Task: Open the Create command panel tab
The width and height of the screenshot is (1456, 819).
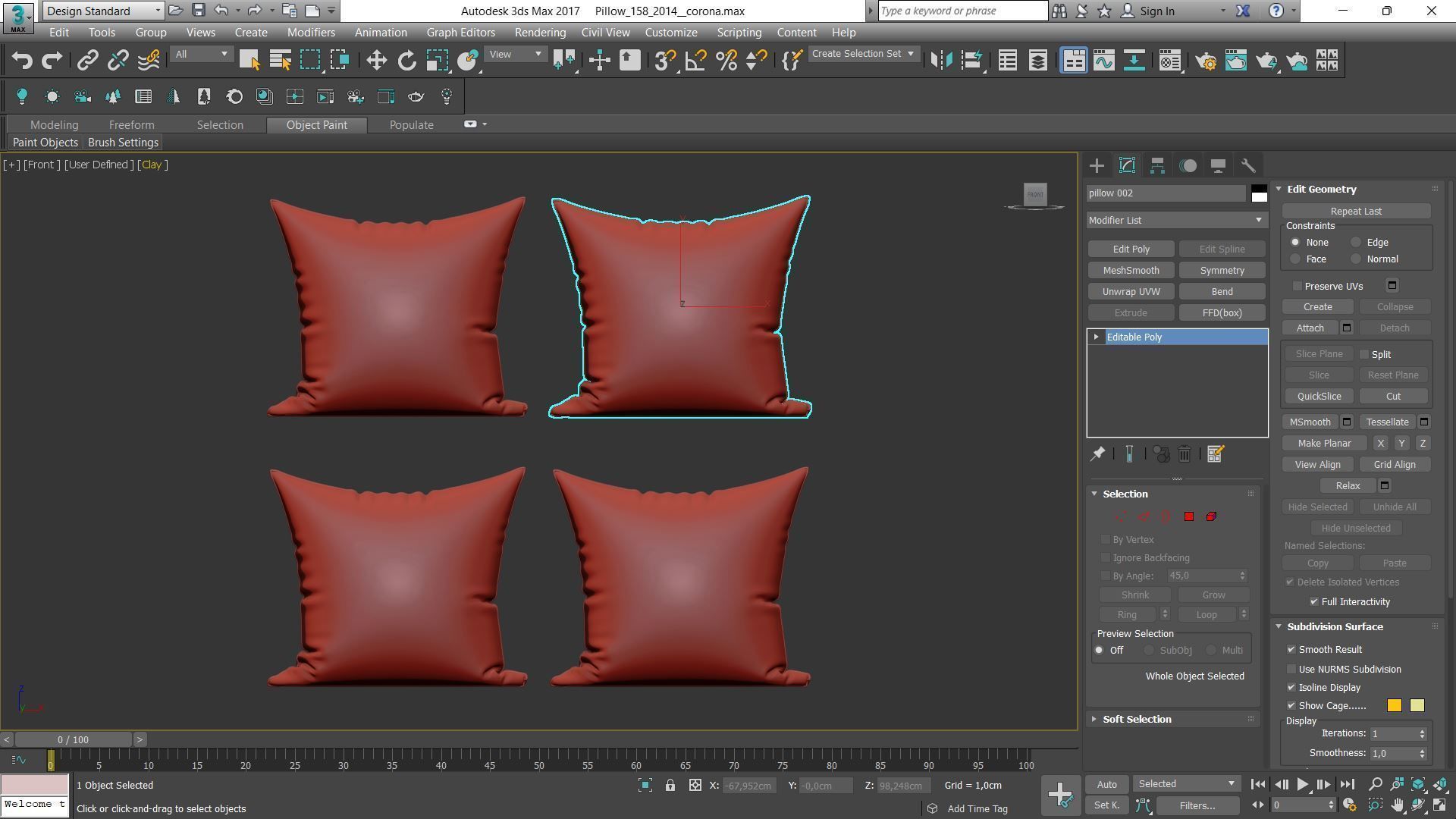Action: [x=1097, y=166]
